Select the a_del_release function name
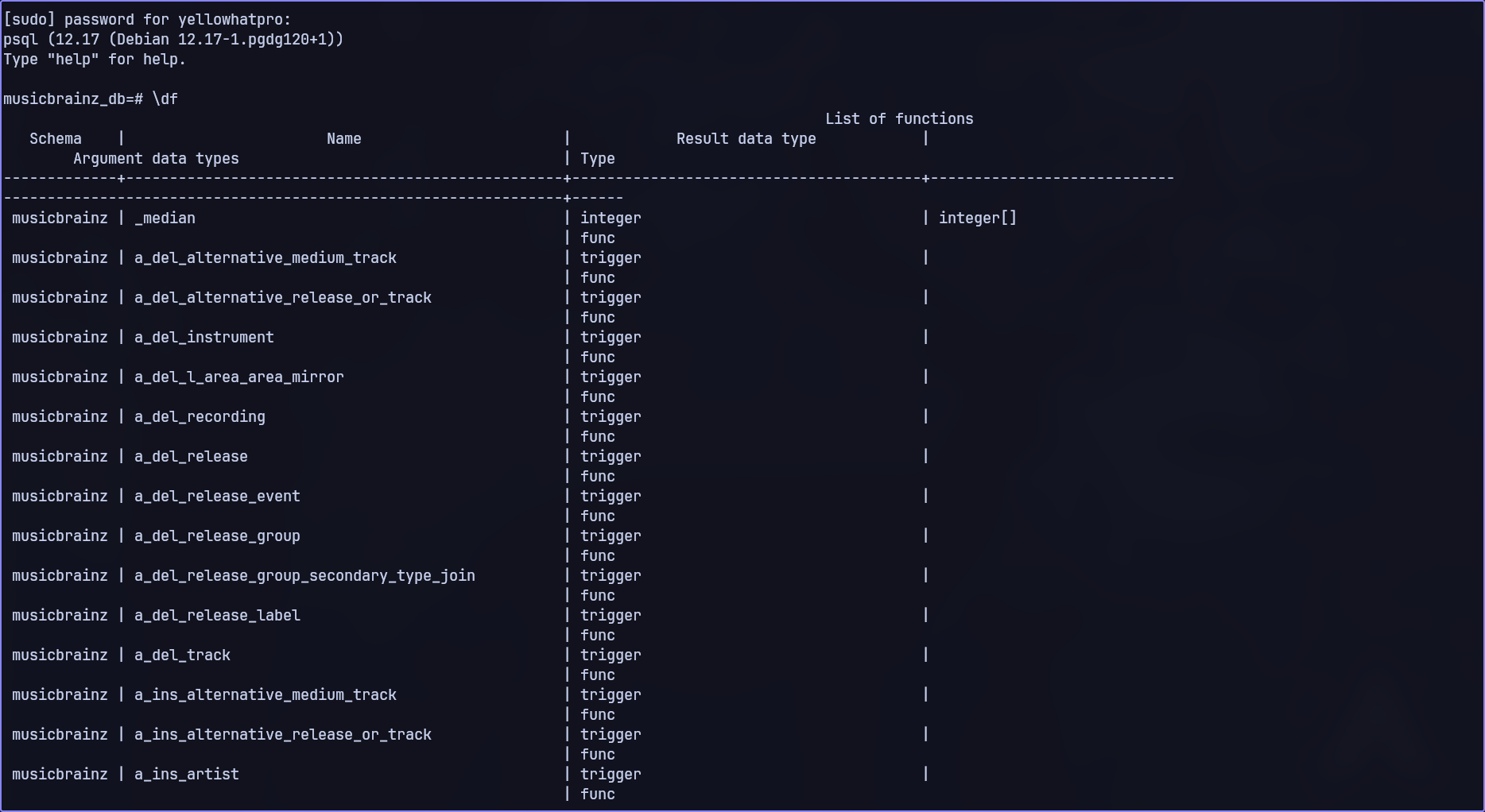 pos(191,457)
